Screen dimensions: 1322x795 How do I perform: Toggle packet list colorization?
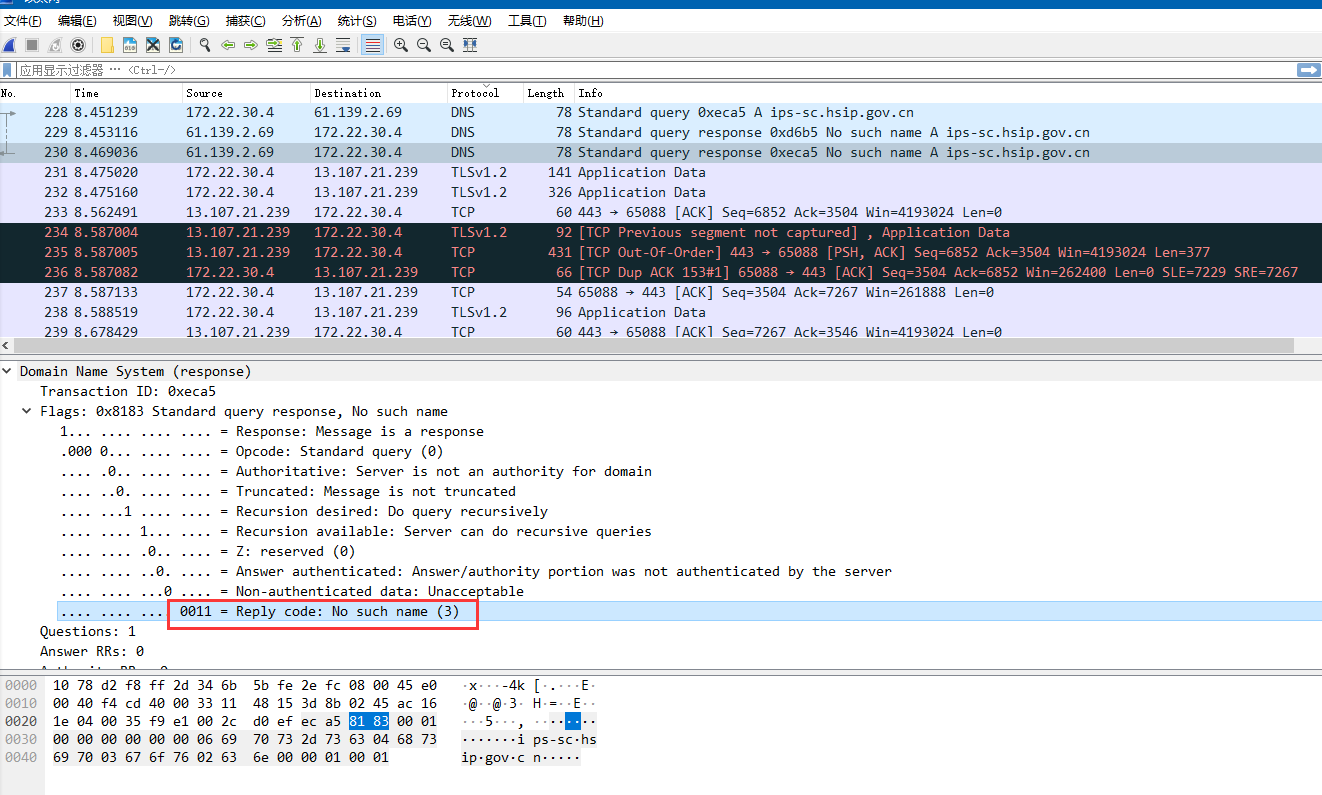coord(372,45)
